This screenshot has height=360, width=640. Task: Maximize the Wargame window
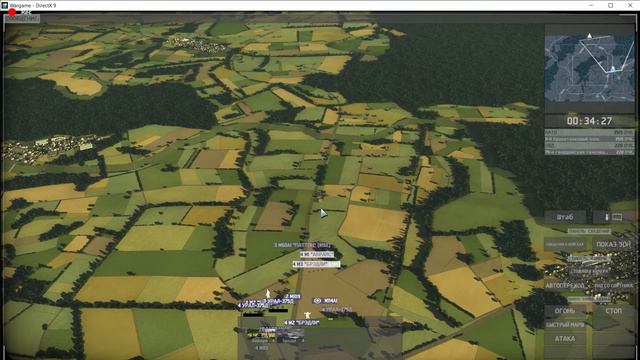611,5
